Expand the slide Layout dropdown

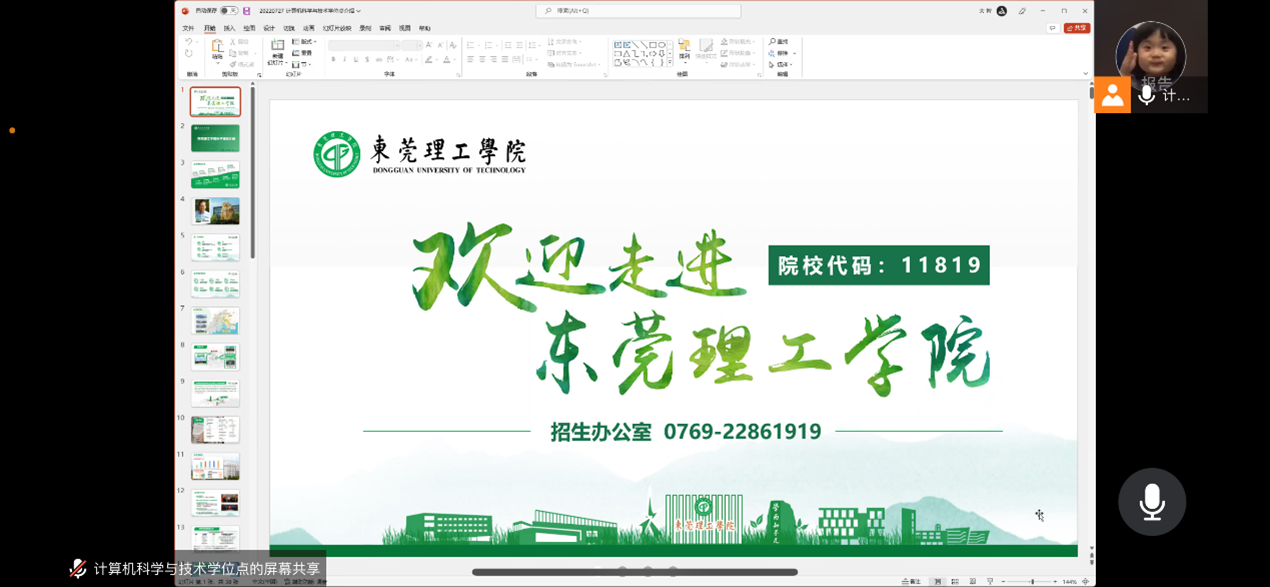tap(304, 42)
